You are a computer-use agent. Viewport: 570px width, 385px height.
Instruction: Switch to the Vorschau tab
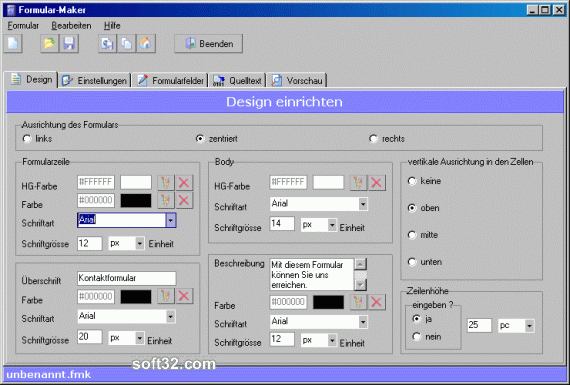pos(297,80)
